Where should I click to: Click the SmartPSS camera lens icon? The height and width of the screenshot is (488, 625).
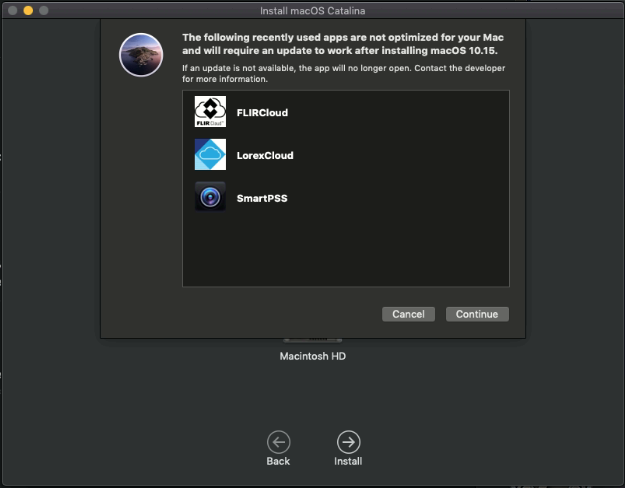click(210, 197)
